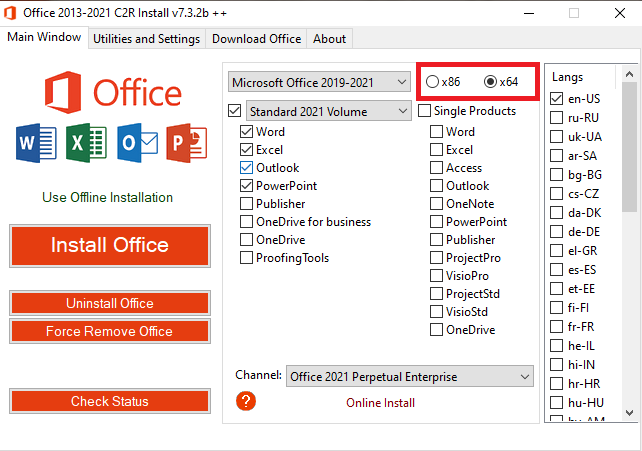Select the x86 architecture radio button
The height and width of the screenshot is (451, 642).
pyautogui.click(x=432, y=81)
